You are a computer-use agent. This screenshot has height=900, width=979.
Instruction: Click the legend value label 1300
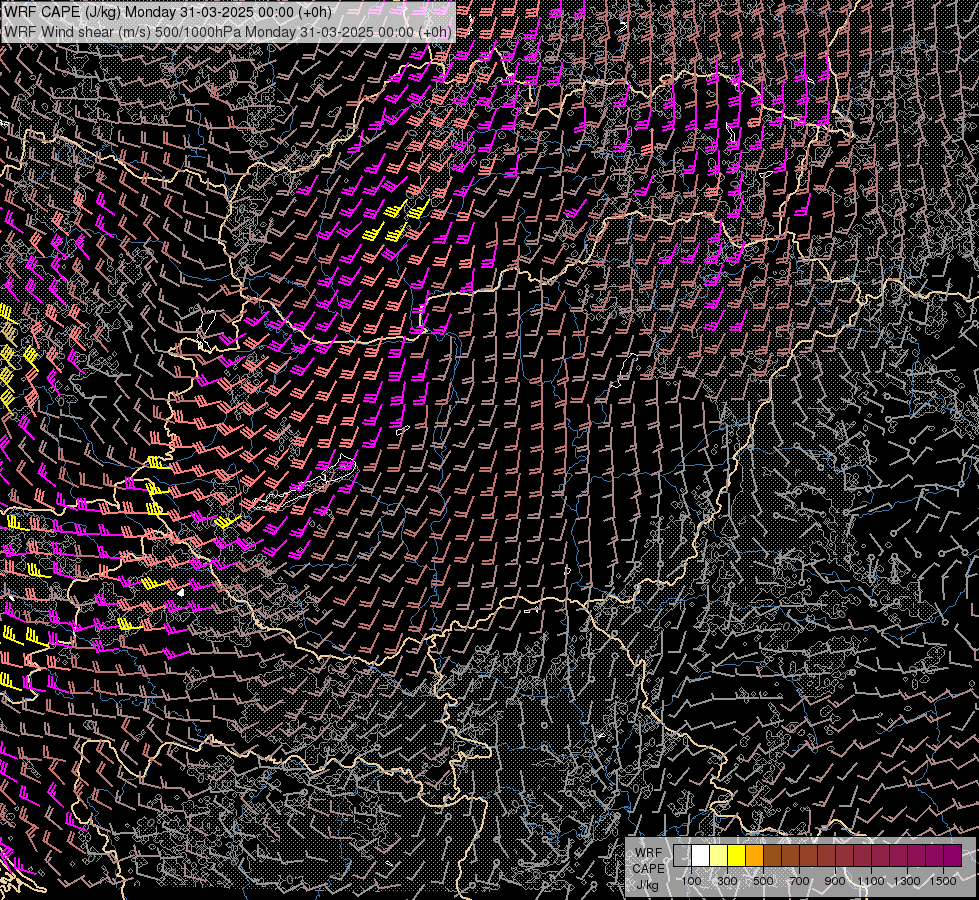click(907, 881)
